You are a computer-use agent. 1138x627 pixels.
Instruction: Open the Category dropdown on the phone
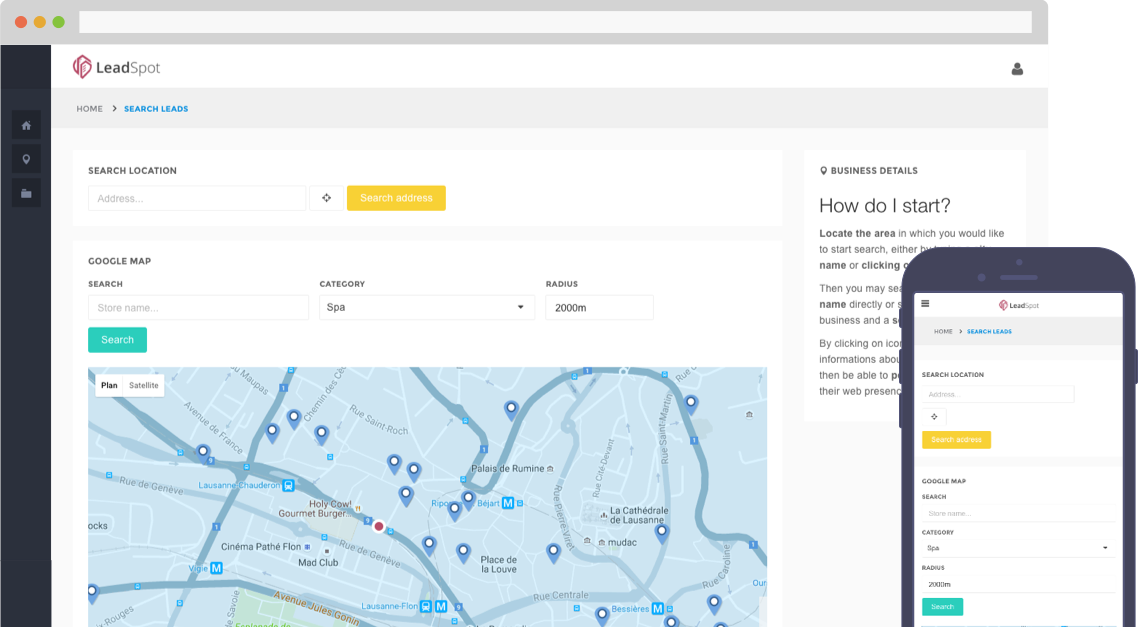coord(1018,548)
